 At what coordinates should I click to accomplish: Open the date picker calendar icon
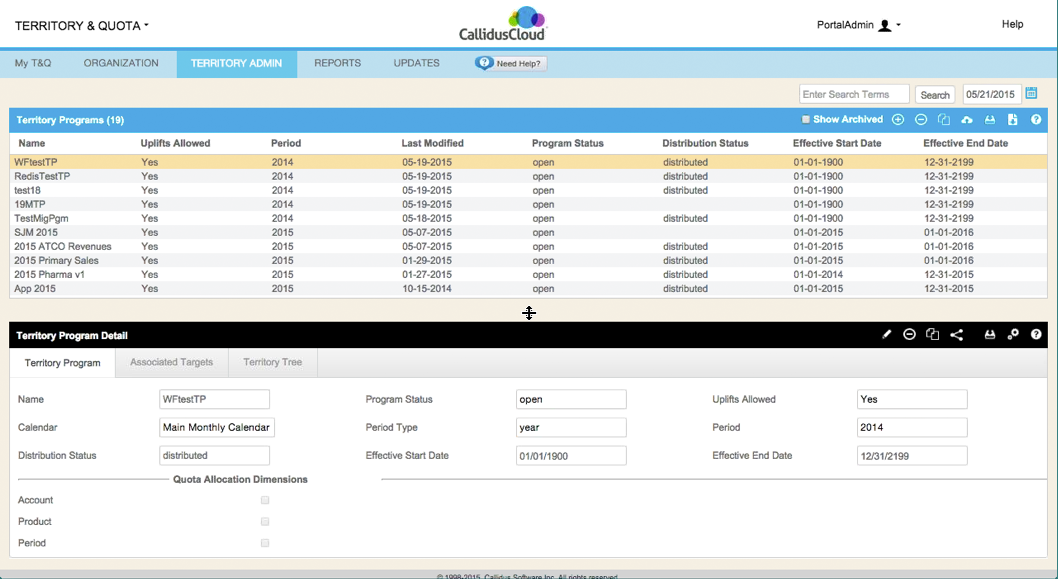coord(1032,93)
